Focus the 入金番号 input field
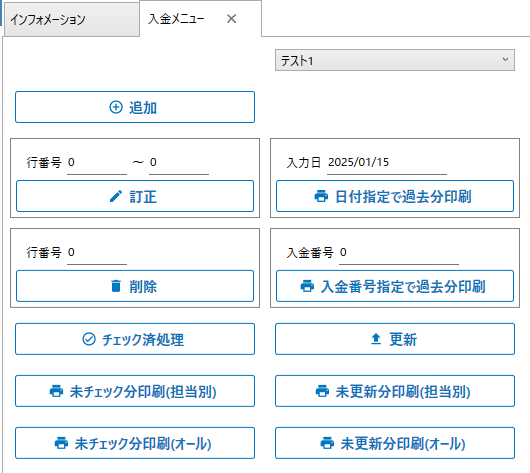This screenshot has height=473, width=530. click(399, 253)
